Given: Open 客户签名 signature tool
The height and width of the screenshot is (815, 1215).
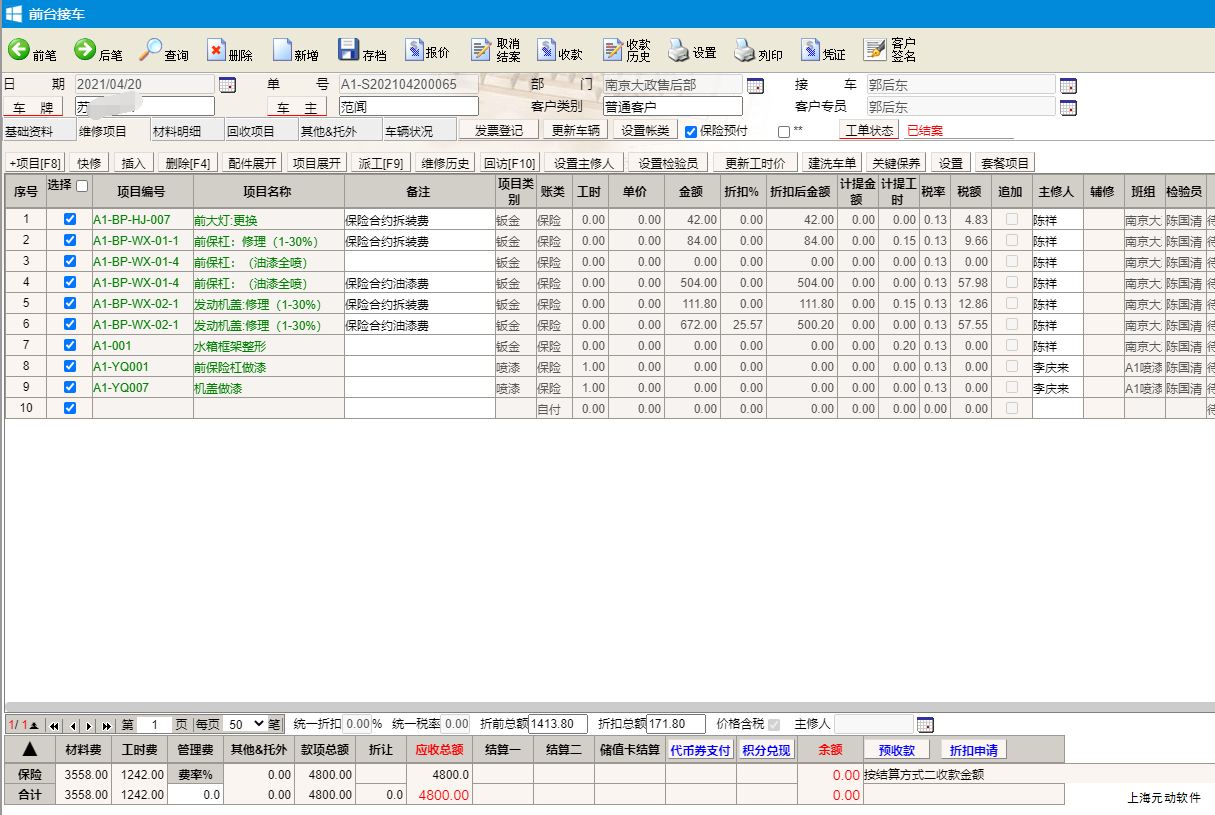Looking at the screenshot, I should point(875,51).
